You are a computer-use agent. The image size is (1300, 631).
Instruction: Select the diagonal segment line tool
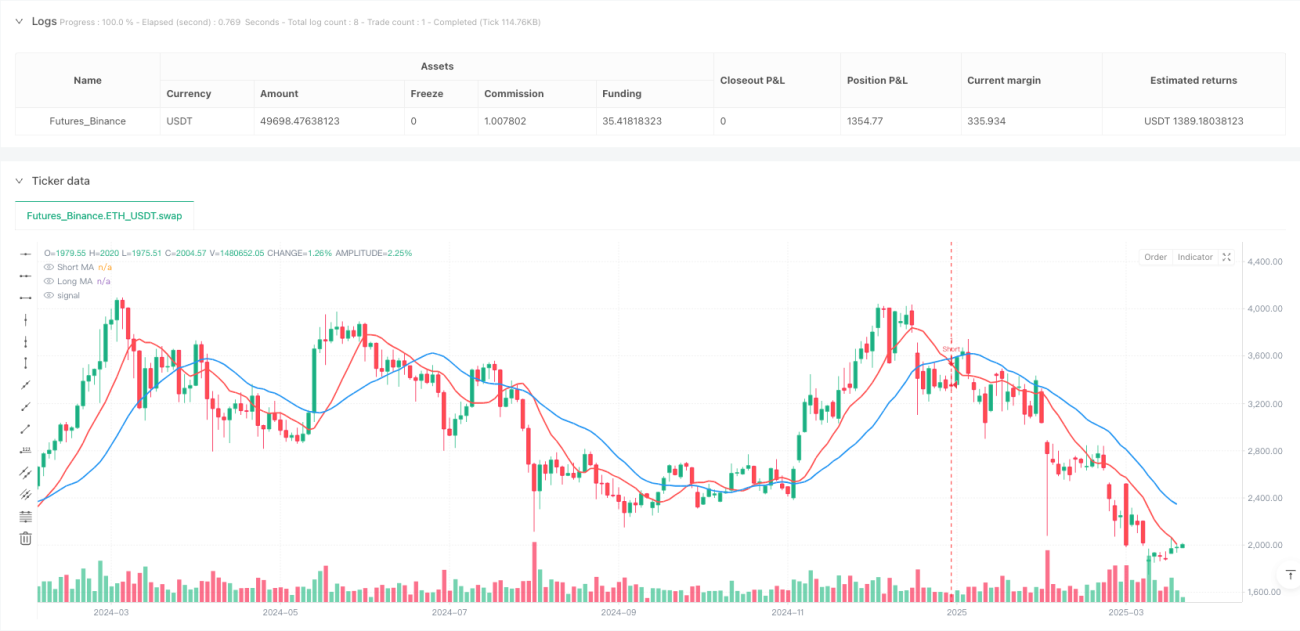tap(26, 428)
